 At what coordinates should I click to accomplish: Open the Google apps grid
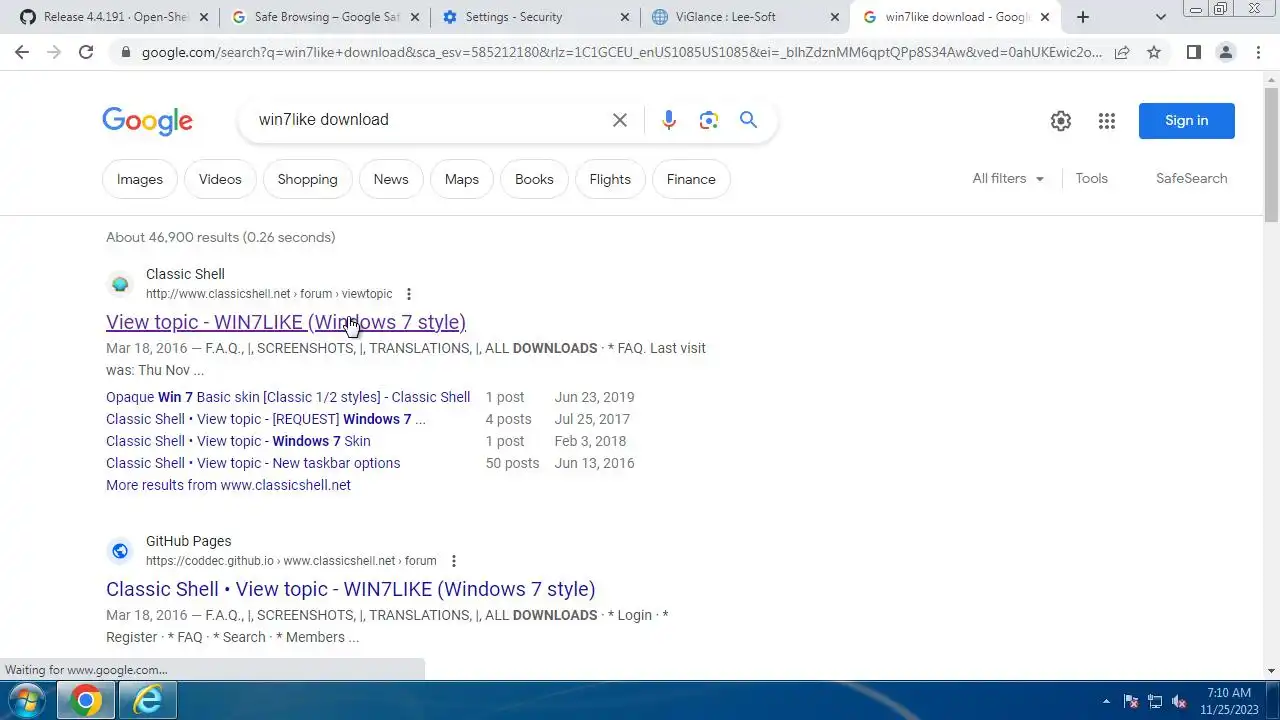click(x=1106, y=121)
